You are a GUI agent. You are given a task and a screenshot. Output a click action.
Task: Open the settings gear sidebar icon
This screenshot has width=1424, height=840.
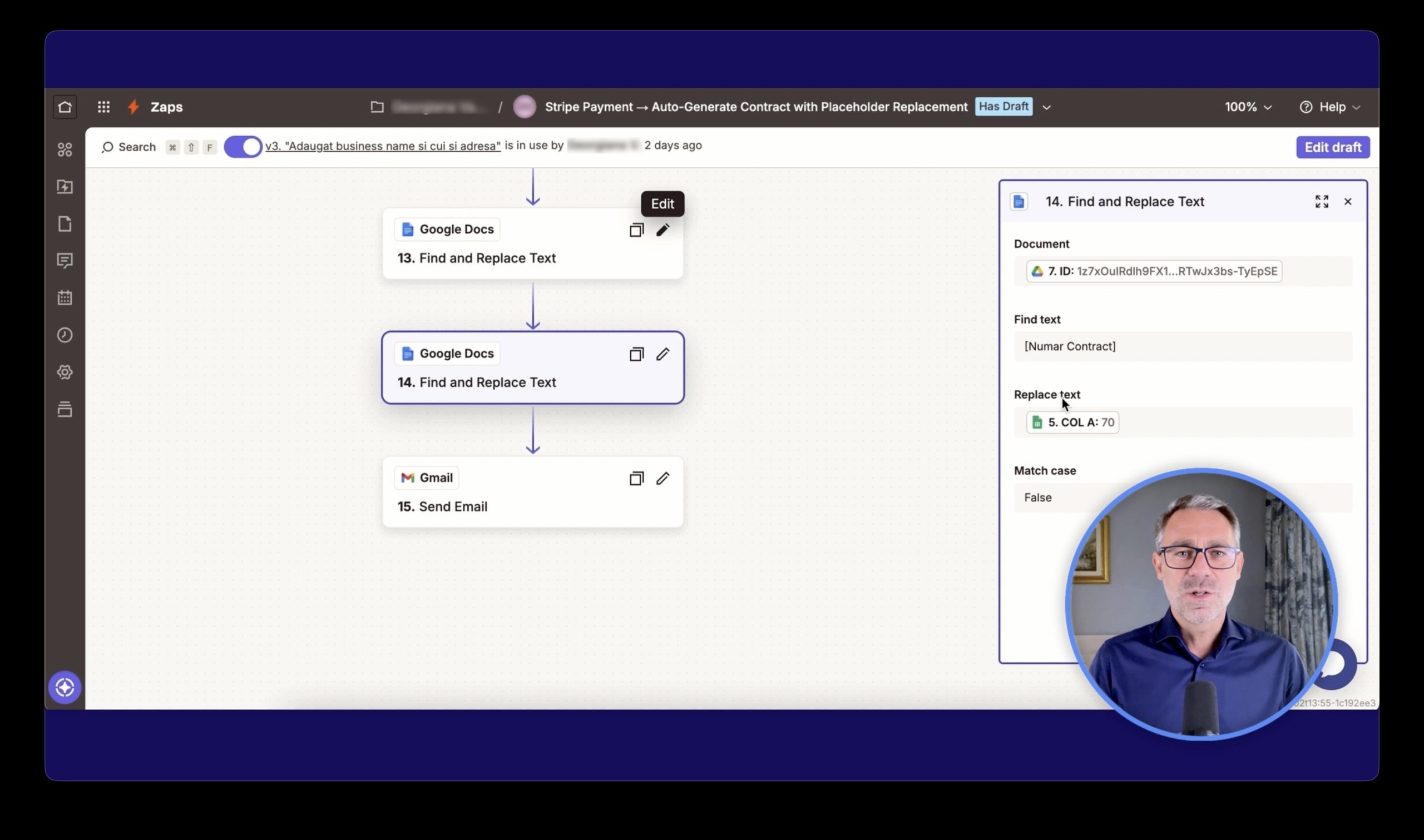pyautogui.click(x=65, y=372)
